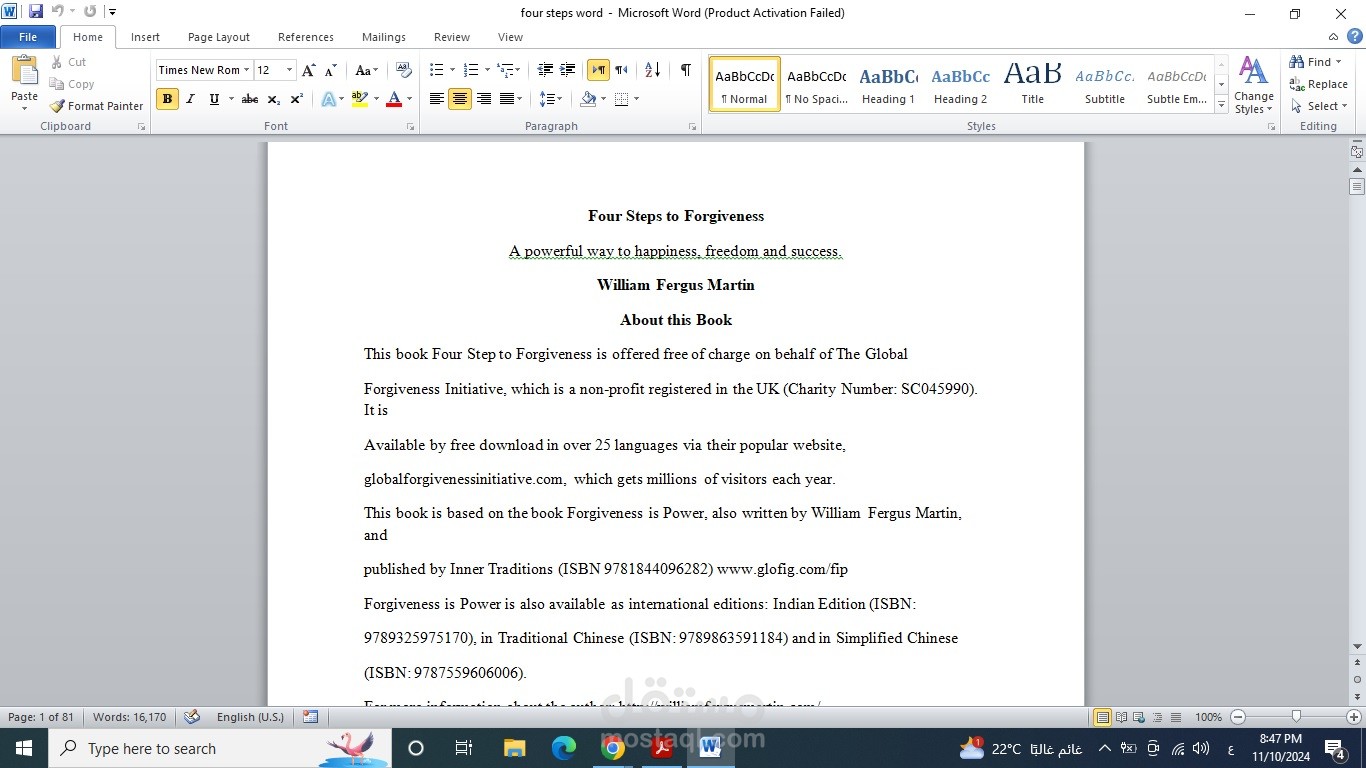Open Word Help question mark icon
This screenshot has width=1366, height=768.
[x=1355, y=37]
